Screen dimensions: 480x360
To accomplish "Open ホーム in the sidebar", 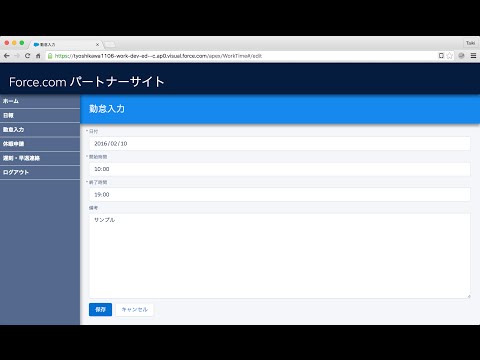I will click(x=40, y=101).
